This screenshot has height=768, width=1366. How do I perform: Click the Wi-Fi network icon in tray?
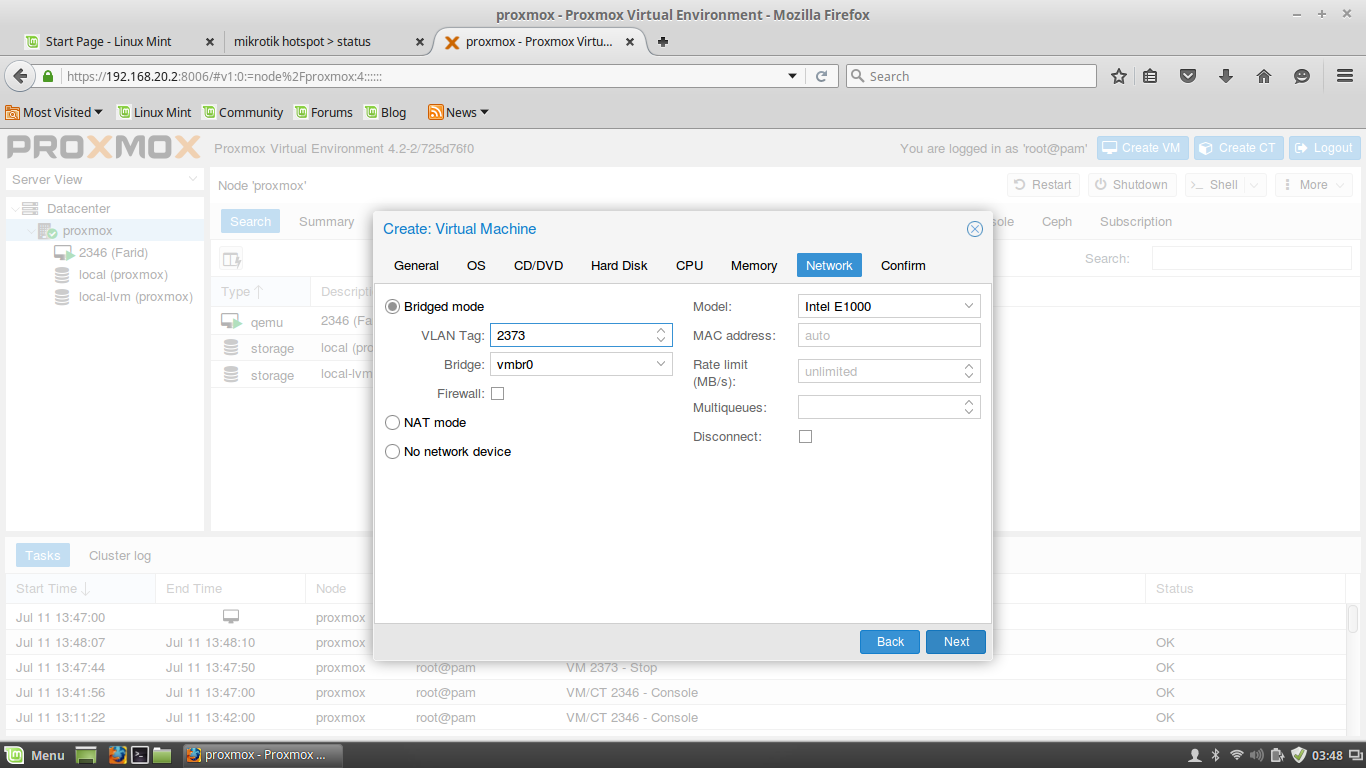coord(1237,755)
